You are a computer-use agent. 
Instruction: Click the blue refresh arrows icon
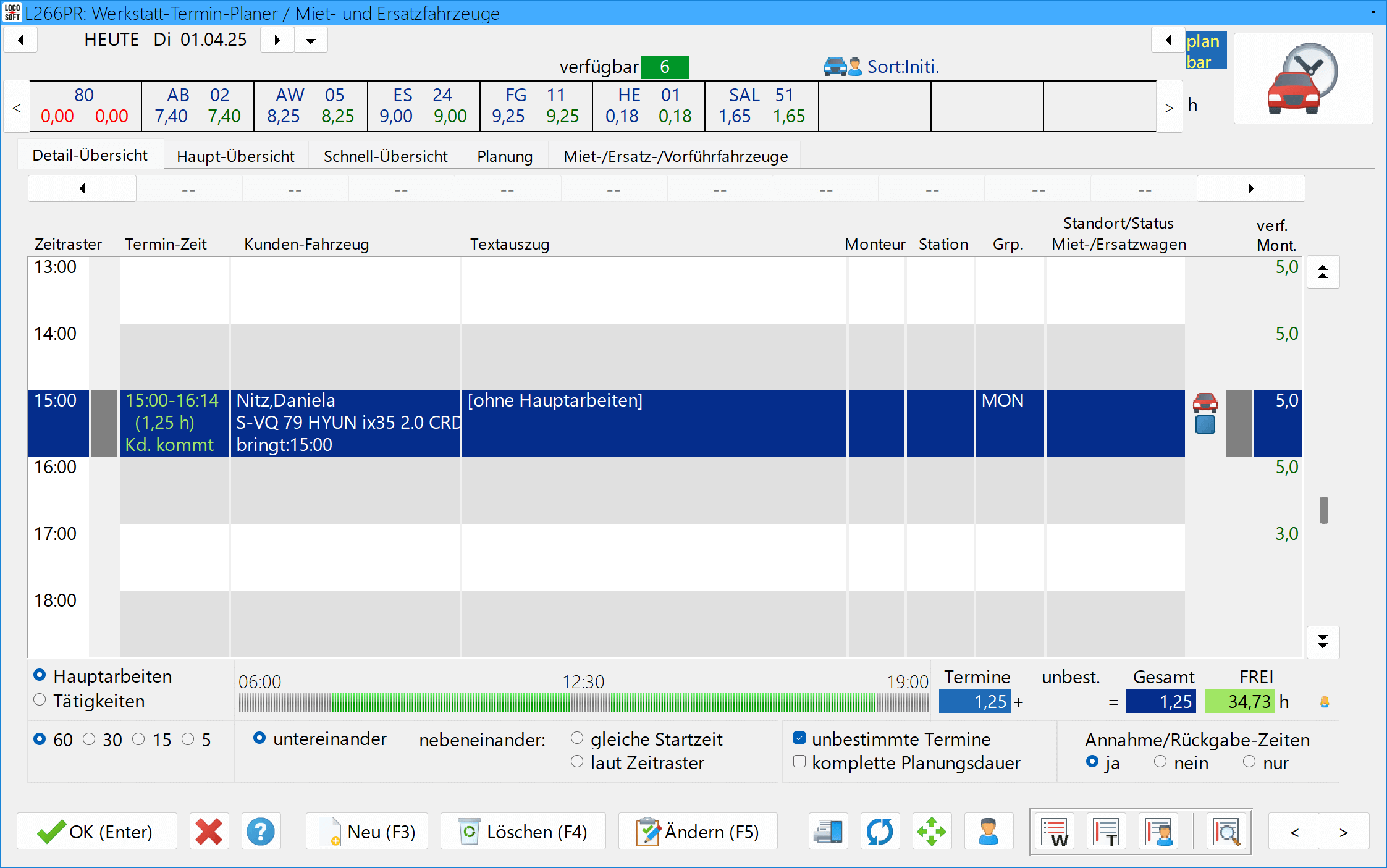tap(880, 832)
